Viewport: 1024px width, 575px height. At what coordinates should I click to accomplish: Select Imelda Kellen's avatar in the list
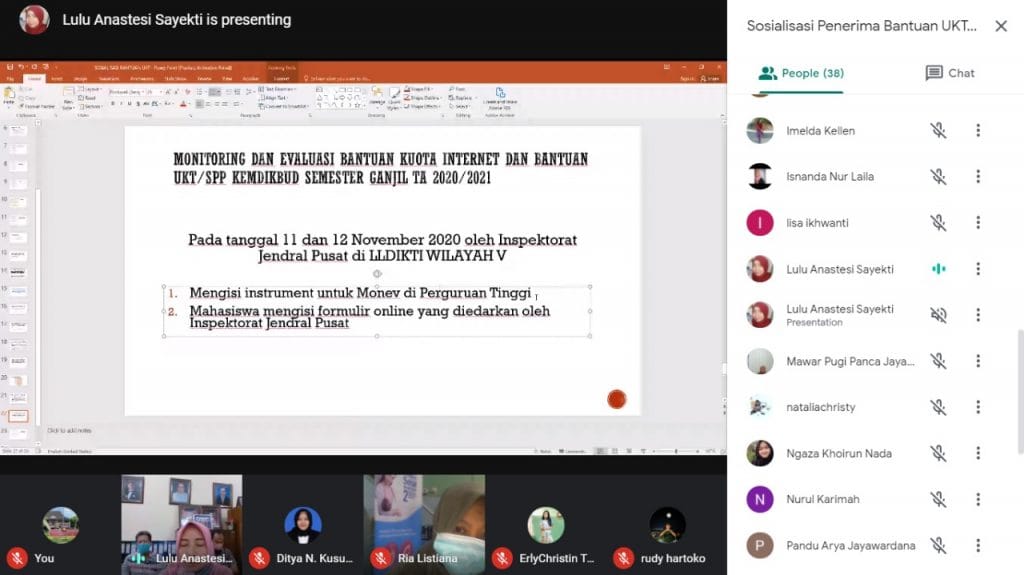[x=760, y=131]
